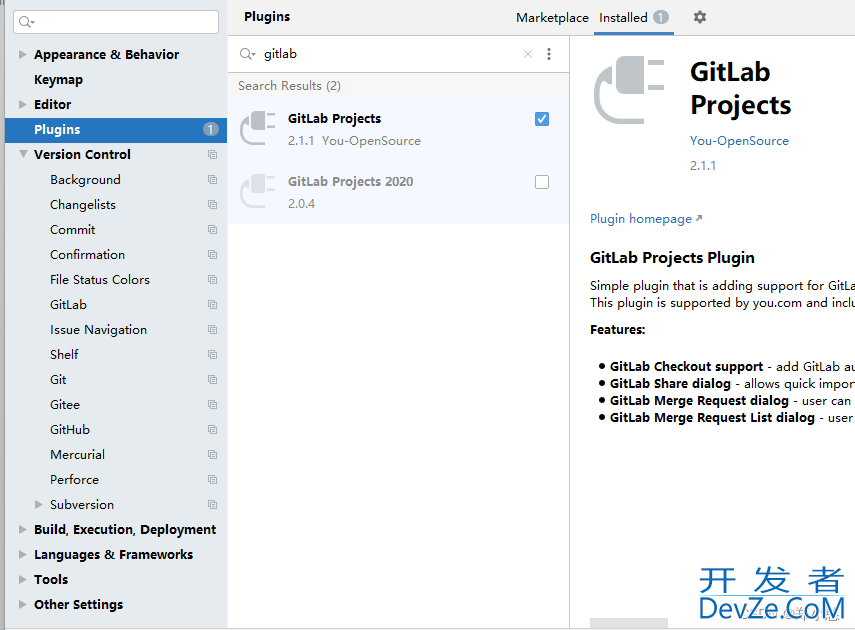The height and width of the screenshot is (630, 855).
Task: Click project-level icon beside Commit
Action: pos(213,230)
